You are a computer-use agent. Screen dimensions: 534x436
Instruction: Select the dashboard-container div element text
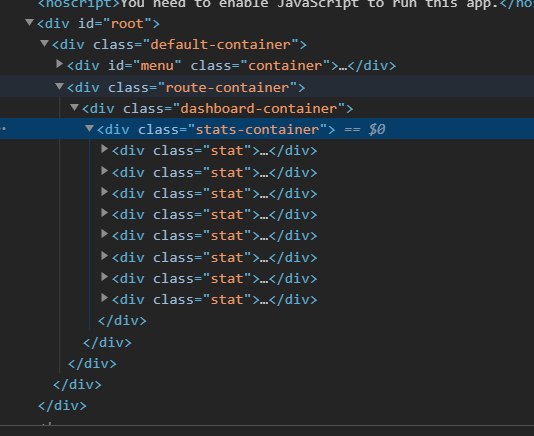click(x=218, y=109)
